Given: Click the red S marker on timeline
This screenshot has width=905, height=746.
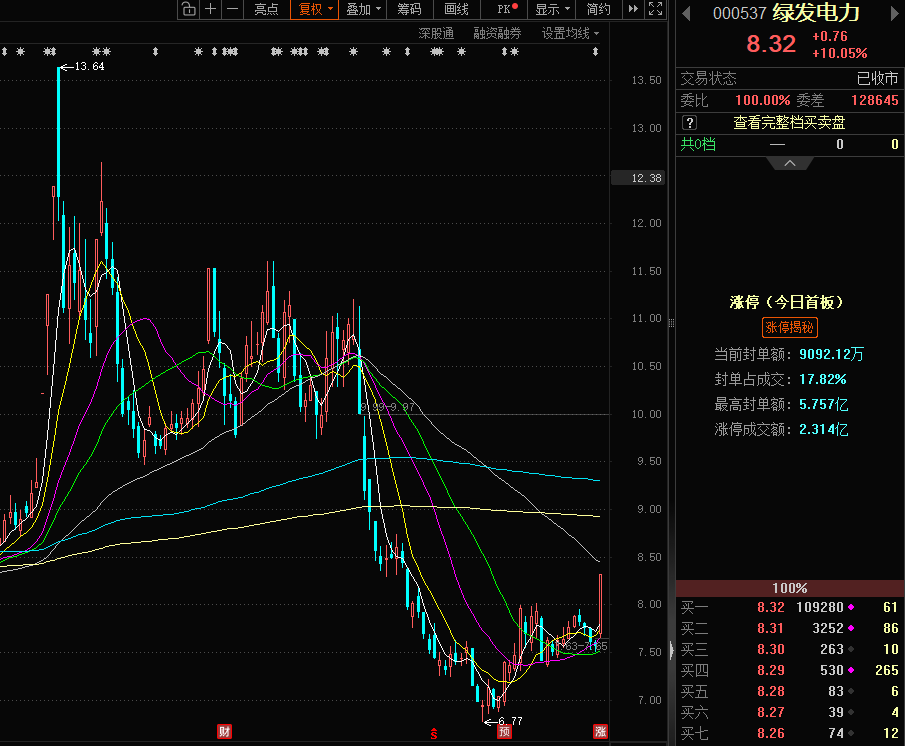Looking at the screenshot, I should coord(433,734).
